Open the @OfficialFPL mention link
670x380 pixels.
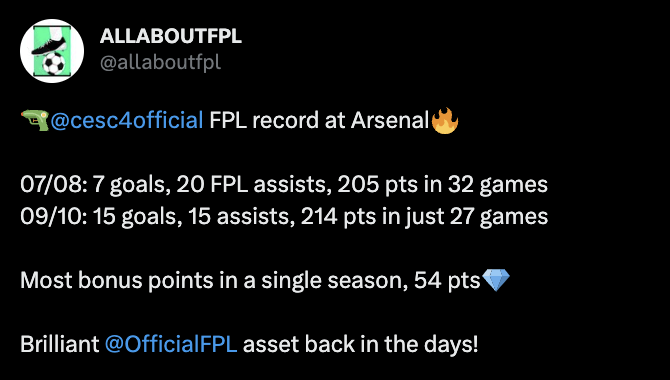pyautogui.click(x=171, y=345)
